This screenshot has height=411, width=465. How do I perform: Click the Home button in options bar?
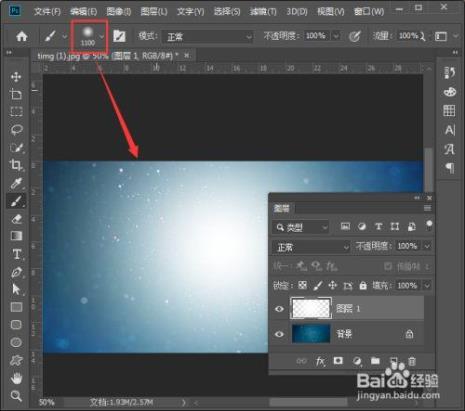22,36
